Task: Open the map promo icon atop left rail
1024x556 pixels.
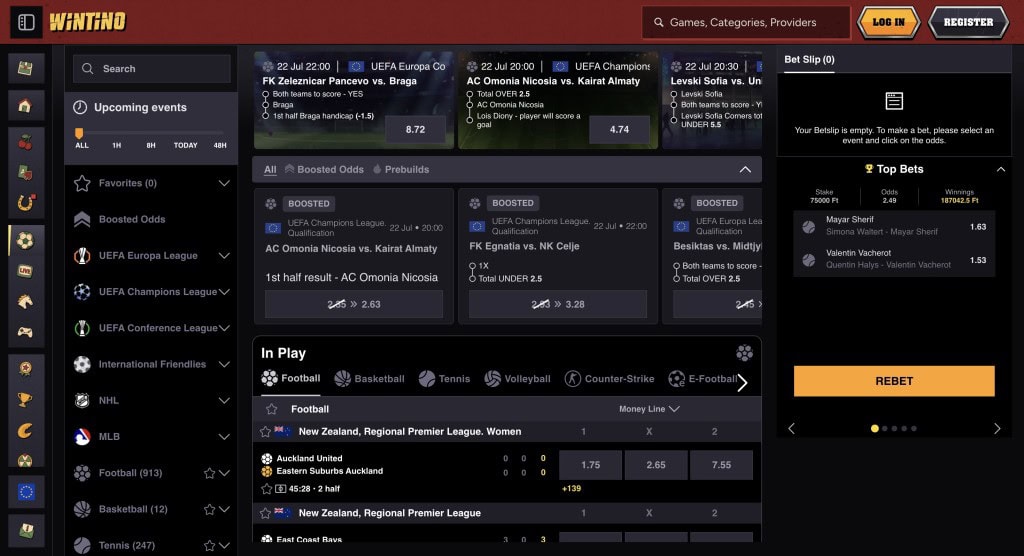Action: coord(25,68)
